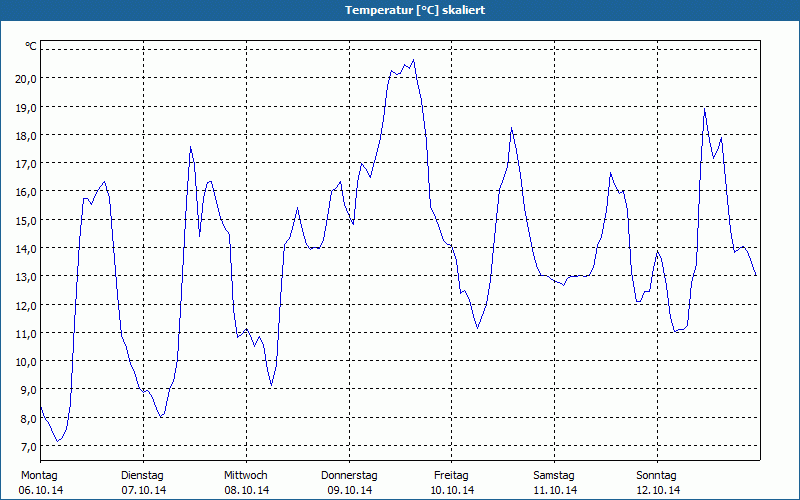Click the 9,0 y-axis label
This screenshot has width=800, height=500.
(x=29, y=390)
